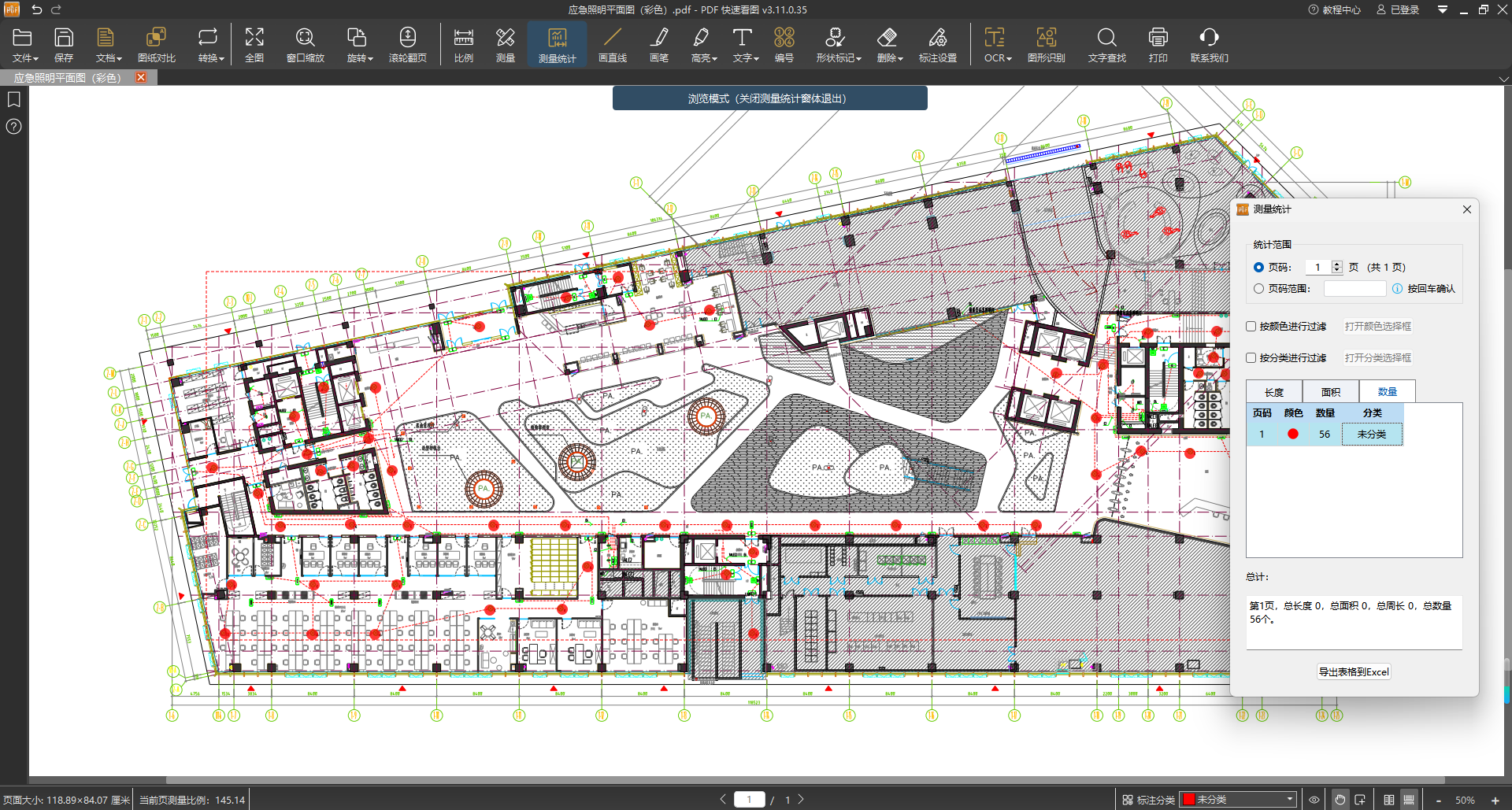Image resolution: width=1512 pixels, height=810 pixels.
Task: Select the 全图 fit-all view icon
Action: (254, 45)
